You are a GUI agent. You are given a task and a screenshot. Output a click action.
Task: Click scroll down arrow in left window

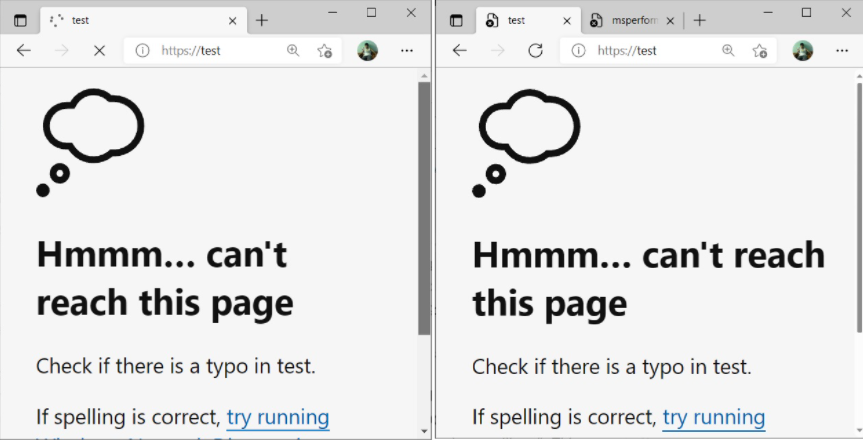[424, 431]
